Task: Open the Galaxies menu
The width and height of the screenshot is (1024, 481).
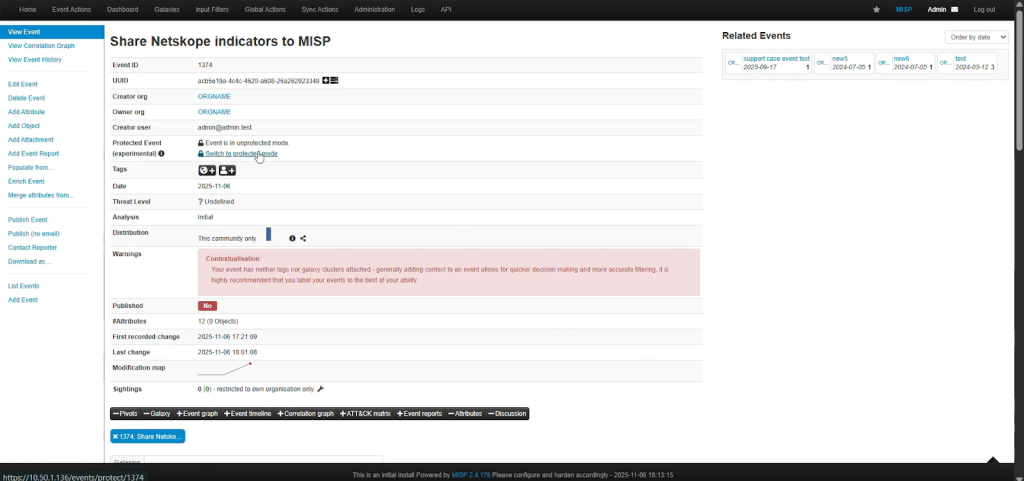Action: (167, 10)
